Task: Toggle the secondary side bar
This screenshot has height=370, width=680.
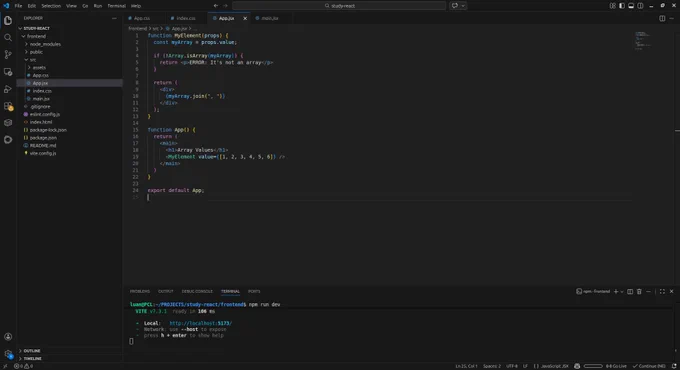Action: 641,6
